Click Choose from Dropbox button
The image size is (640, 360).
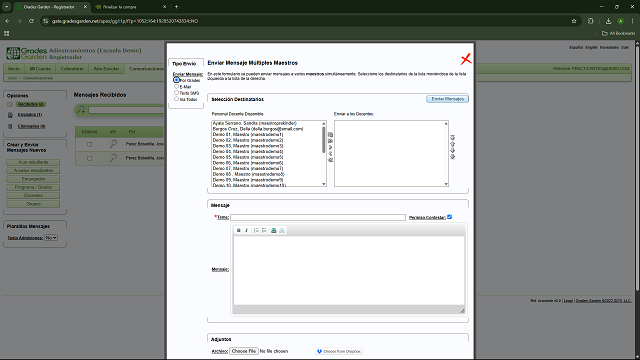[x=340, y=351]
